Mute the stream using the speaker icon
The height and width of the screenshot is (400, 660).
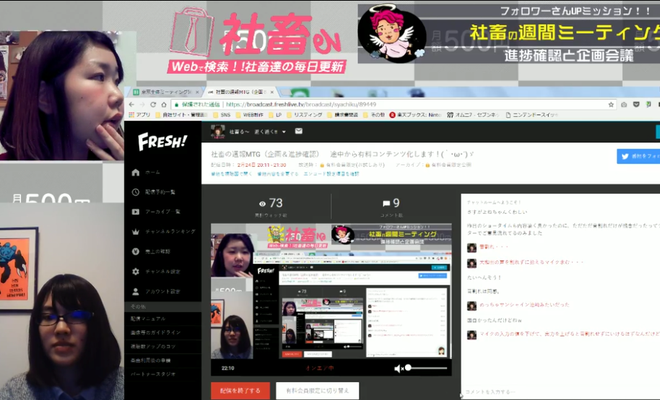pos(400,368)
